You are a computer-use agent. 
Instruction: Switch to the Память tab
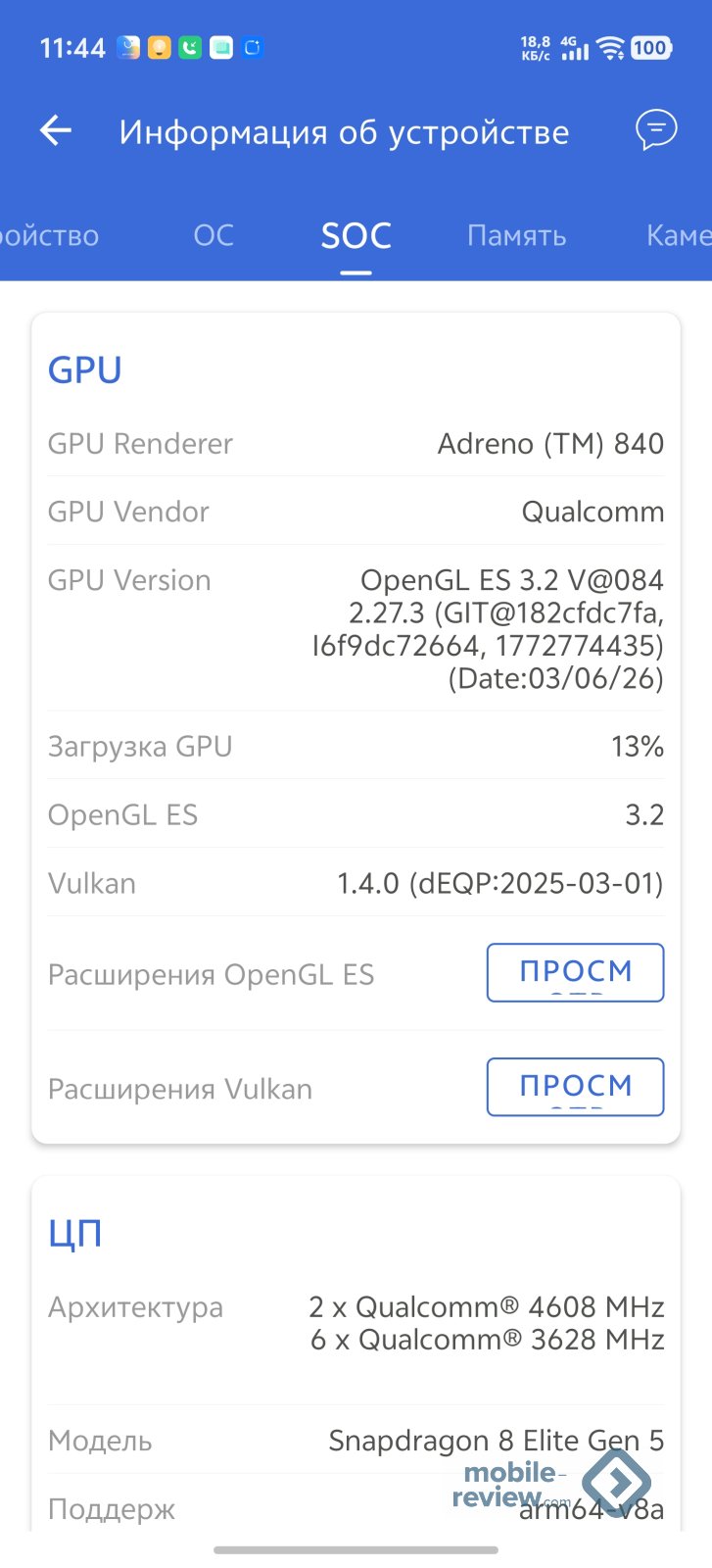tap(516, 235)
